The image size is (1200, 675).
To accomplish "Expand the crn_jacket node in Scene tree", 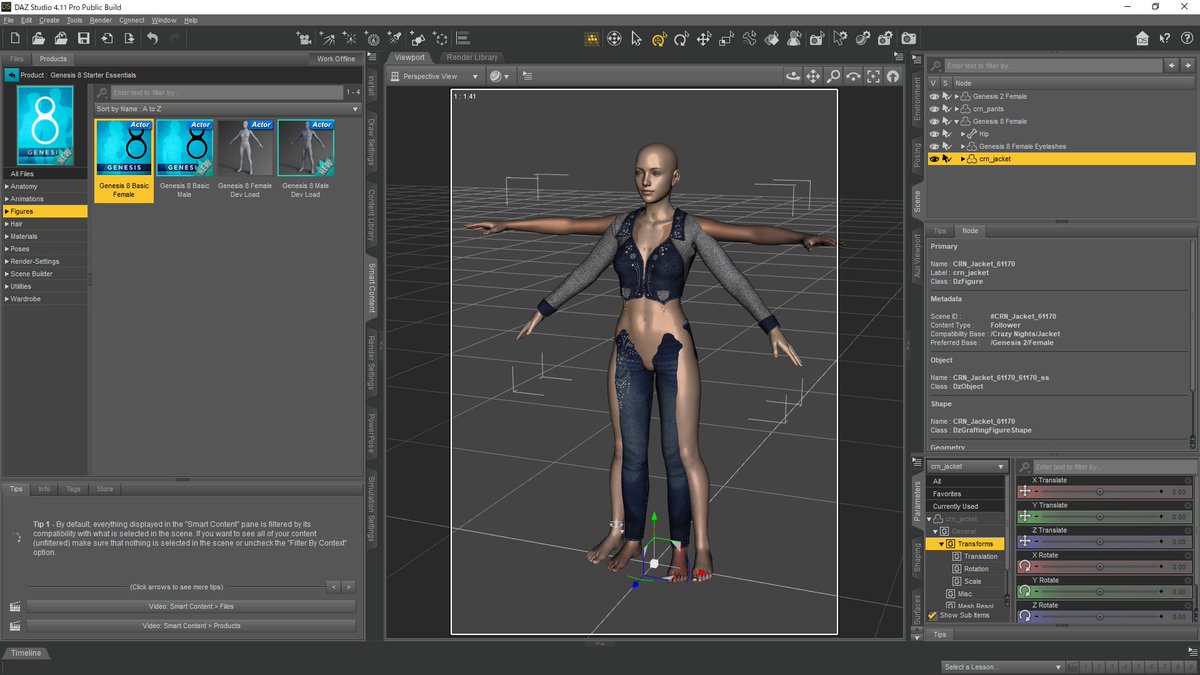I will click(x=963, y=158).
